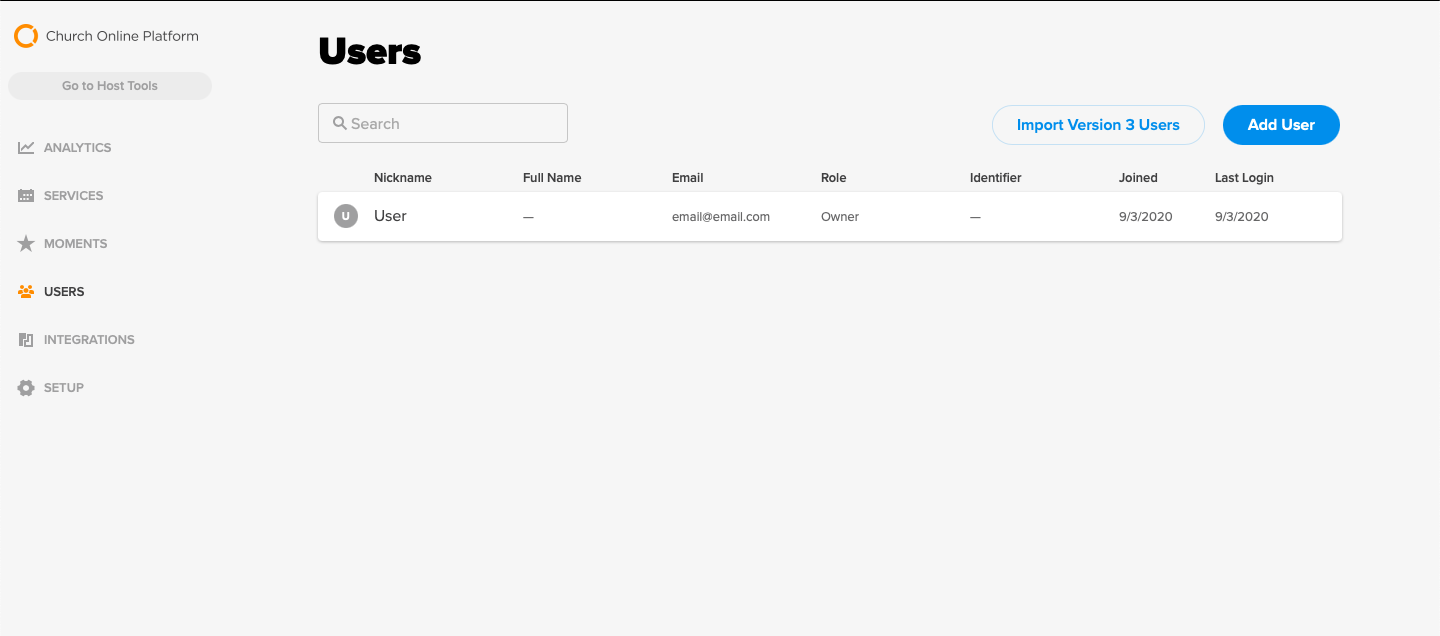Screen dimensions: 1440x636
Task: Click the Joined column header
Action: (1138, 178)
